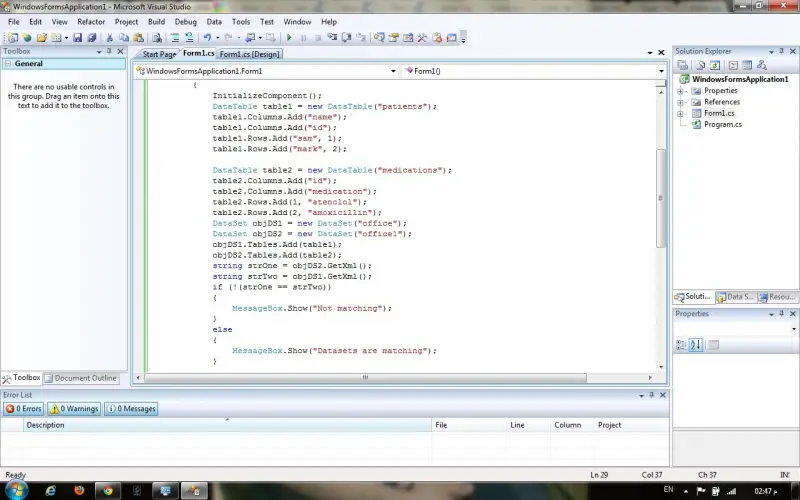
Task: Select the WindowsFormsApplication1 project node
Action: [740, 79]
